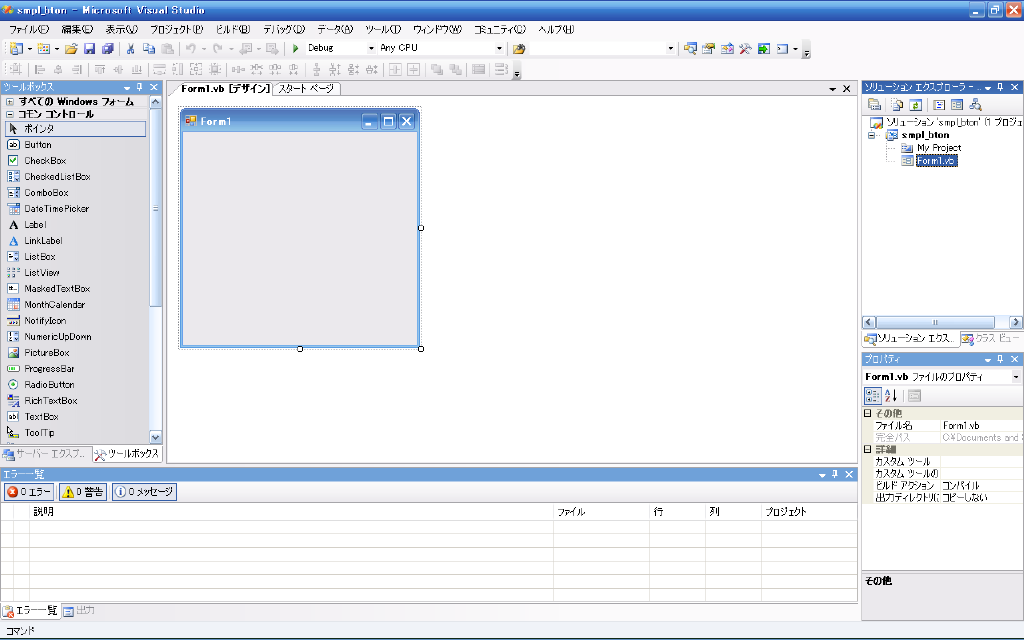Open the document tab list dropdown arrow
The image size is (1024, 640).
tap(833, 89)
